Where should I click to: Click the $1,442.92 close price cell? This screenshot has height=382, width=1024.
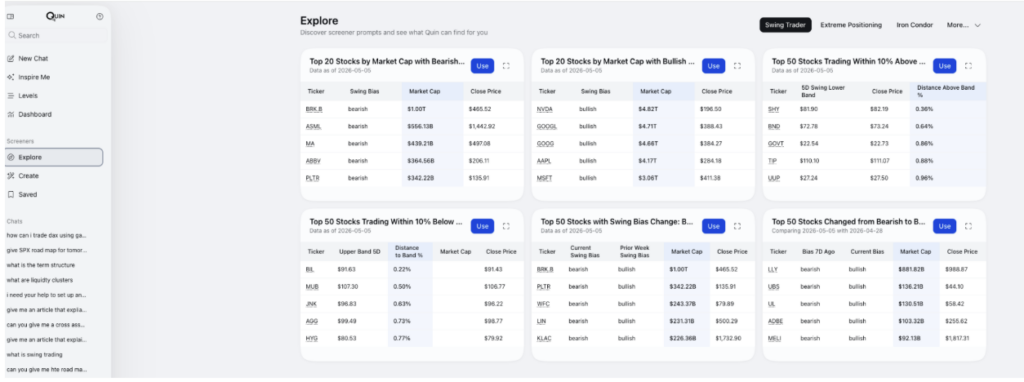482,126
